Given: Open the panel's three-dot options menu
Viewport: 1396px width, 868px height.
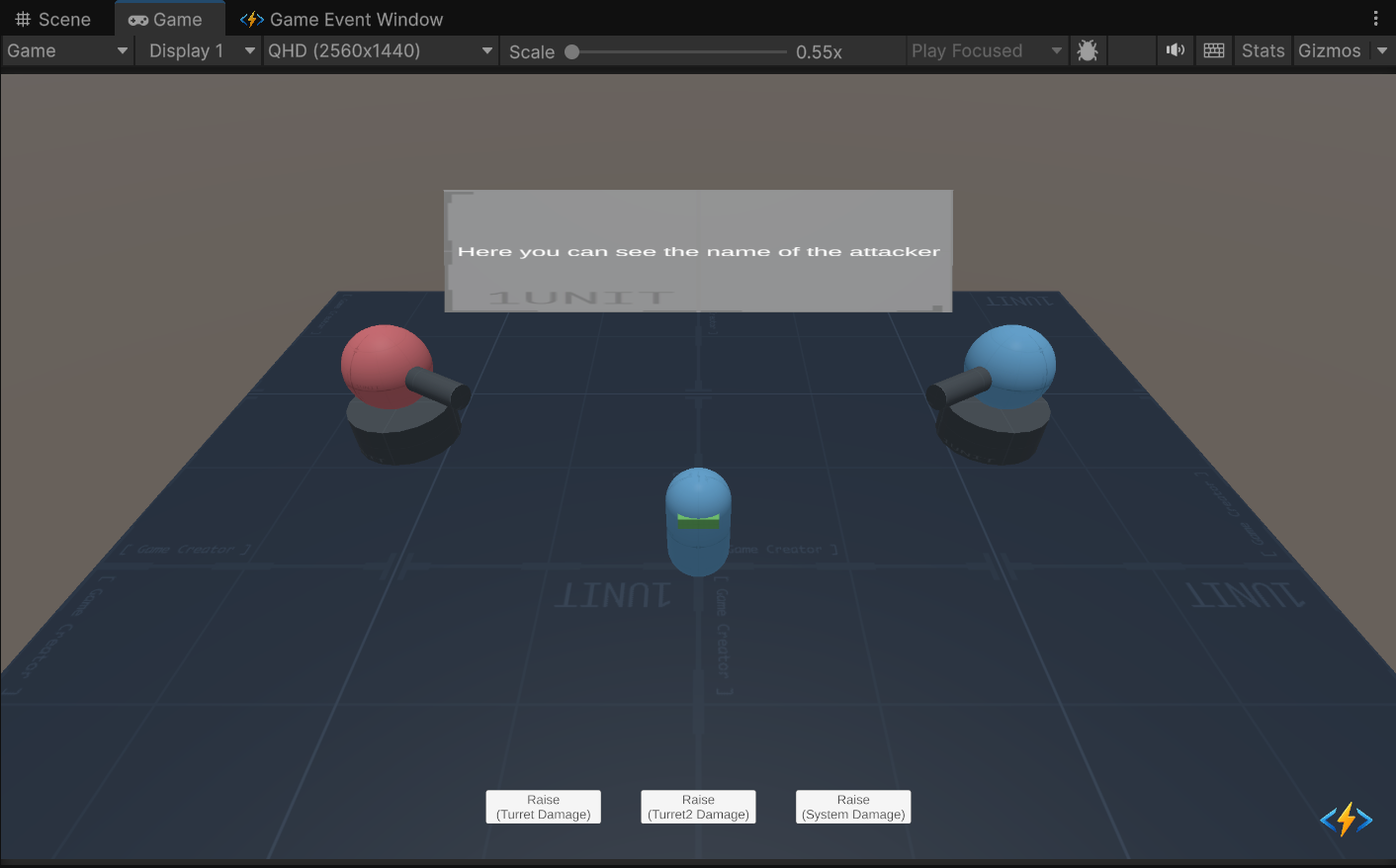Looking at the screenshot, I should point(1375,19).
